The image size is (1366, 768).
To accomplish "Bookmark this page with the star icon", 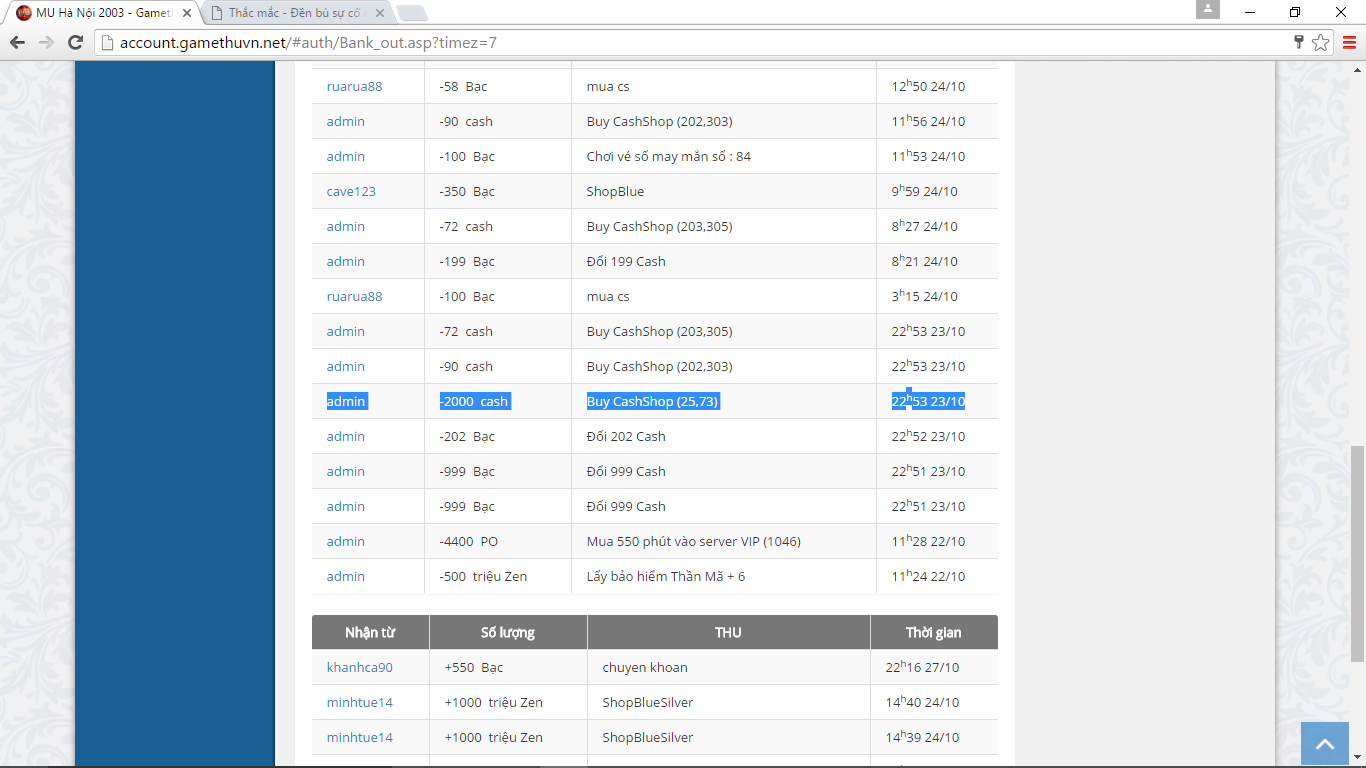I will click(x=1320, y=42).
